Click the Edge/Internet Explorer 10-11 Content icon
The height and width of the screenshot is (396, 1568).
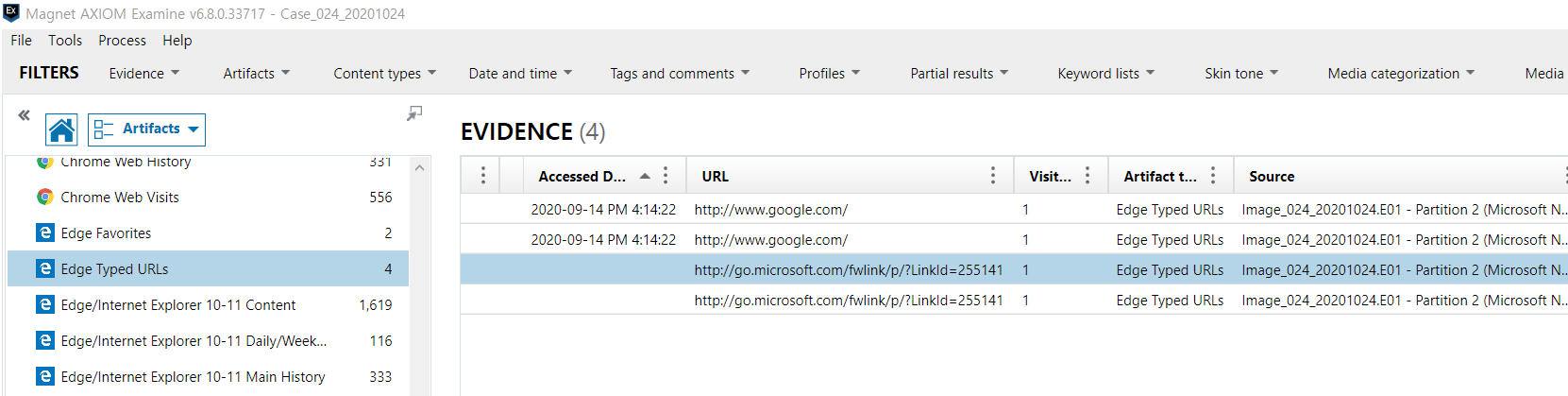(44, 304)
